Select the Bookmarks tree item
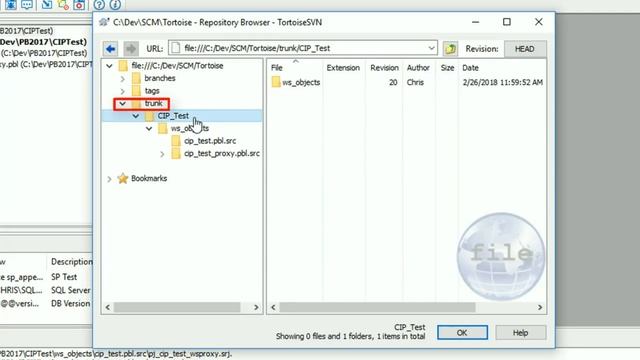Screen dimensions: 640x360 [149, 178]
